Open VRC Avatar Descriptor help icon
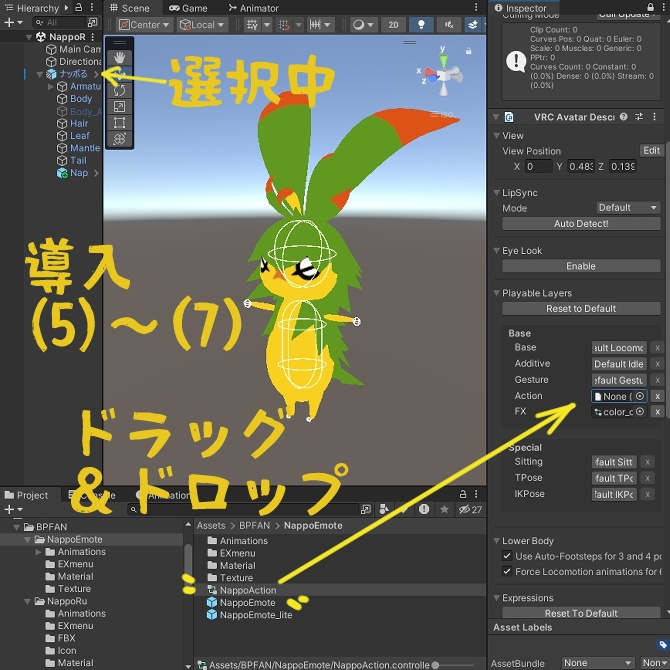The width and height of the screenshot is (670, 670). click(x=624, y=117)
